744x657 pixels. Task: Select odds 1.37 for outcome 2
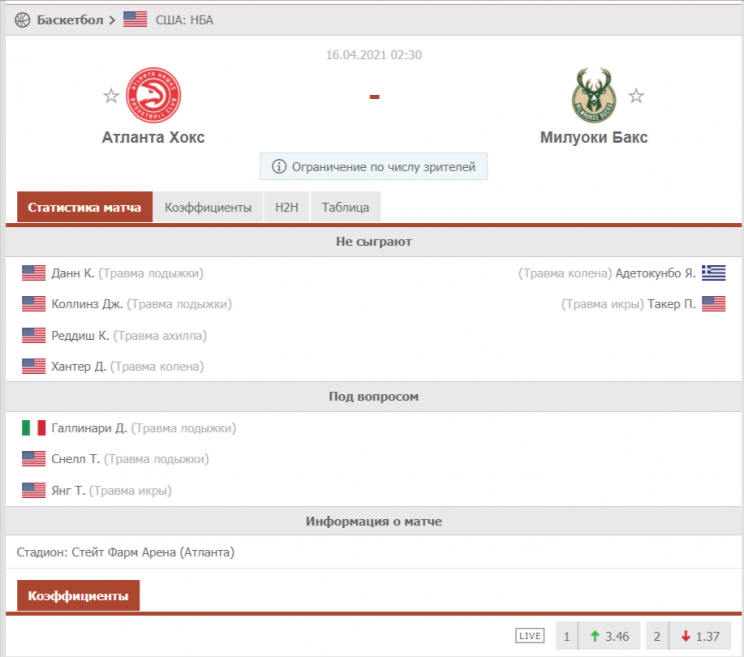click(x=700, y=636)
